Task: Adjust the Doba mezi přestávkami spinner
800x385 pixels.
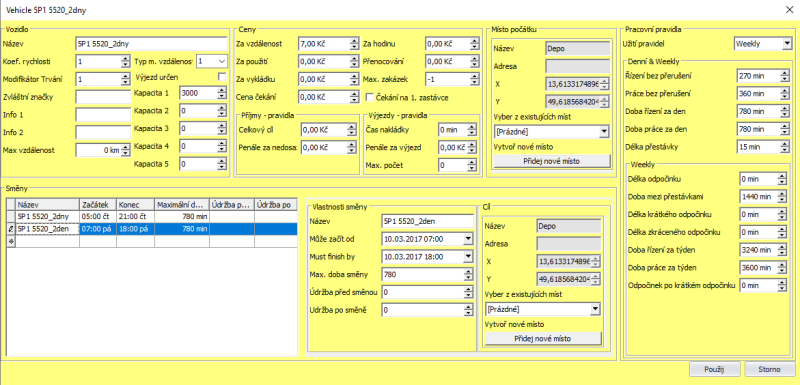Action: click(x=782, y=196)
